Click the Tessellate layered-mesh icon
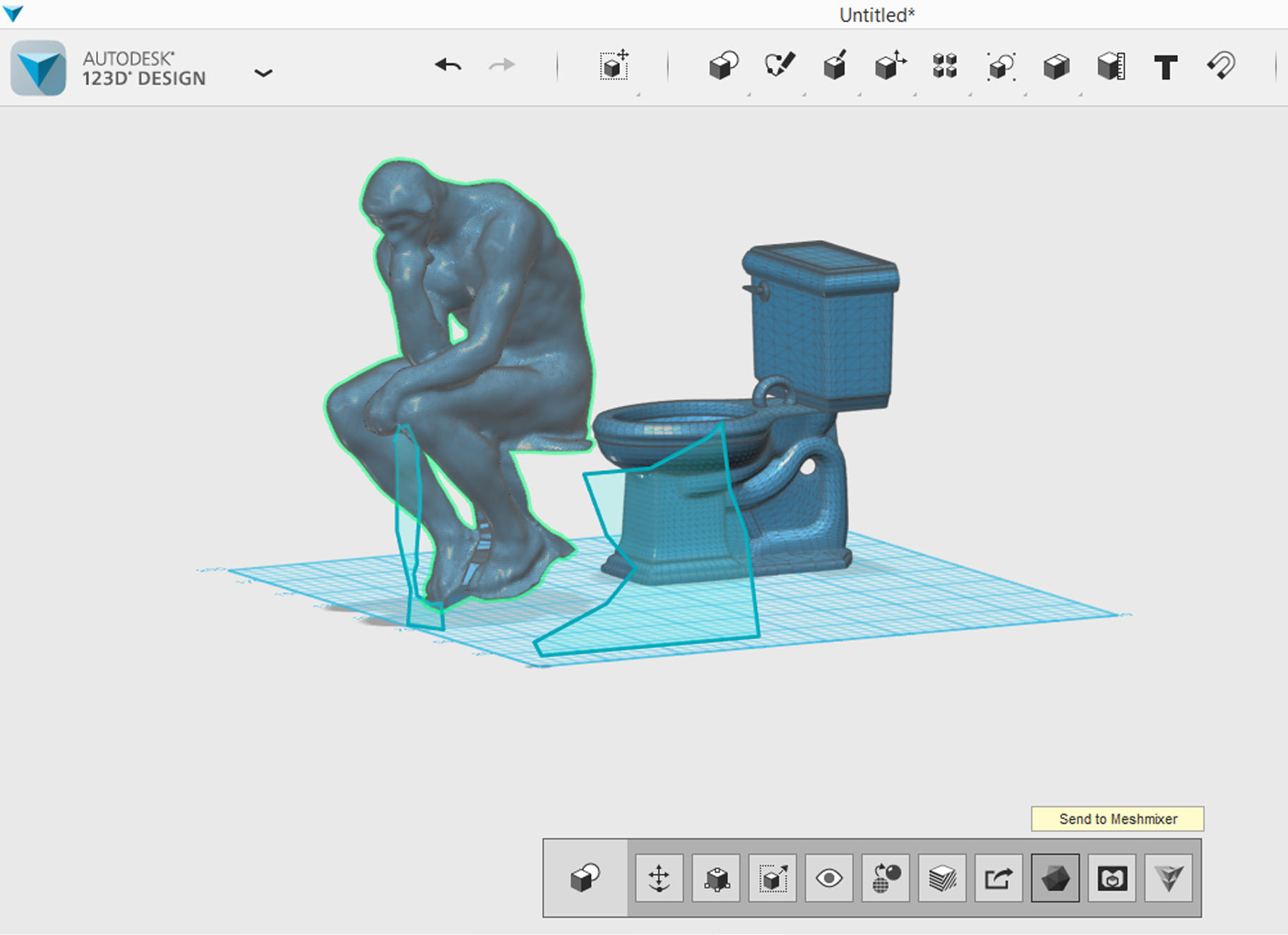The width and height of the screenshot is (1288, 935). [x=942, y=878]
